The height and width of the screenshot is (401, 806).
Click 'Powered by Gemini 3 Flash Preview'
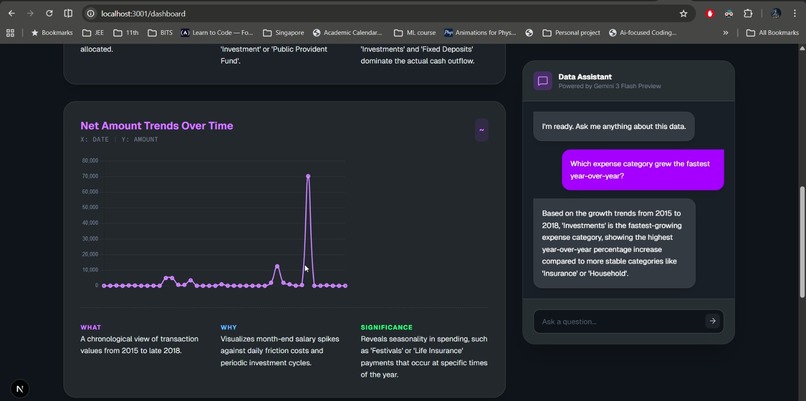point(610,86)
